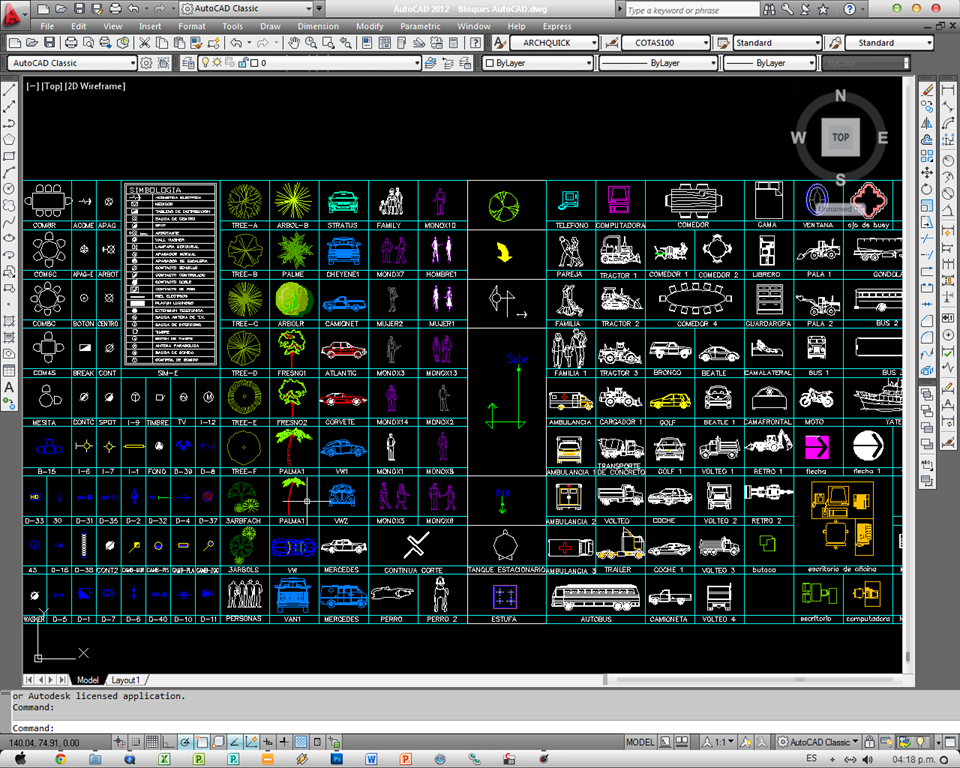Image resolution: width=960 pixels, height=768 pixels.
Task: Click the search keyword input field
Action: [691, 10]
